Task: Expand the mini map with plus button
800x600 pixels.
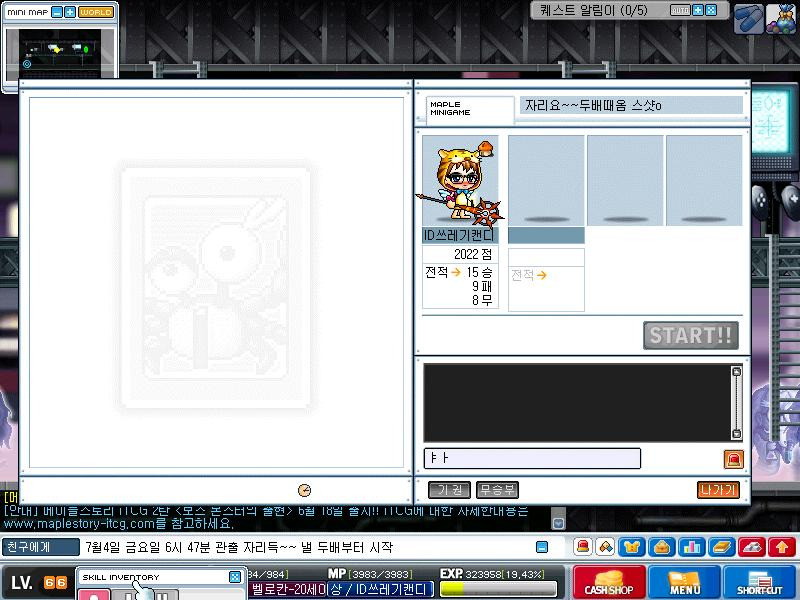Action: click(x=70, y=12)
